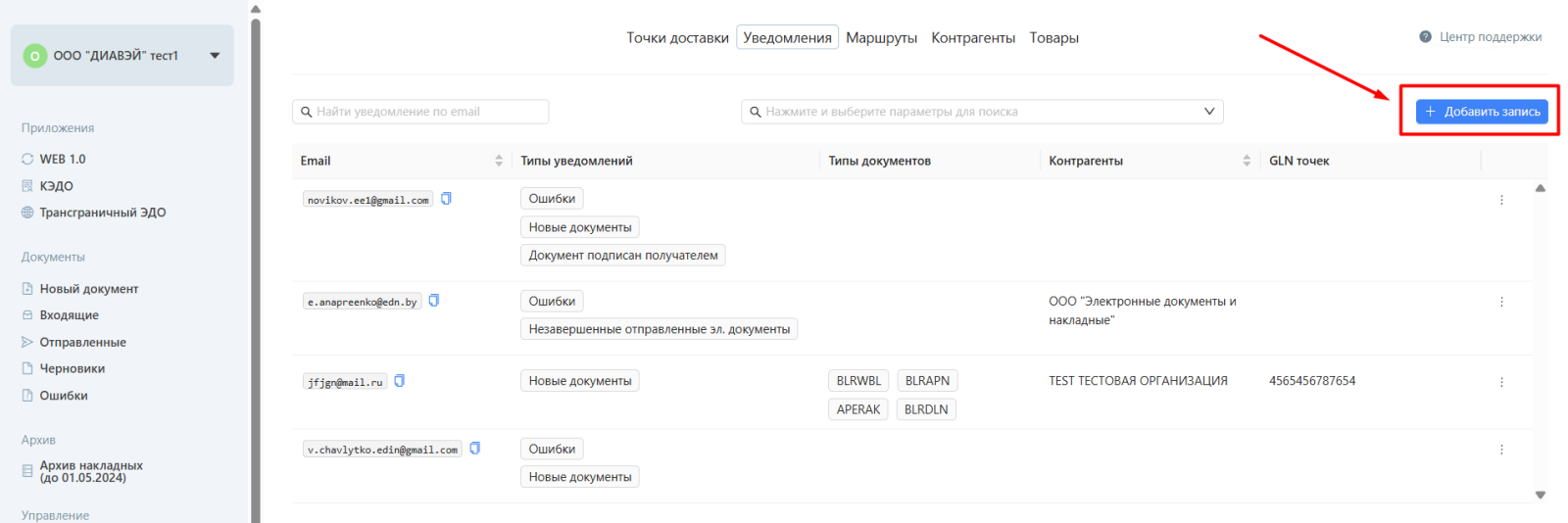Image resolution: width=1568 pixels, height=523 pixels.
Task: Click copy icon beside jfjgn@mail.ru
Action: tap(399, 381)
